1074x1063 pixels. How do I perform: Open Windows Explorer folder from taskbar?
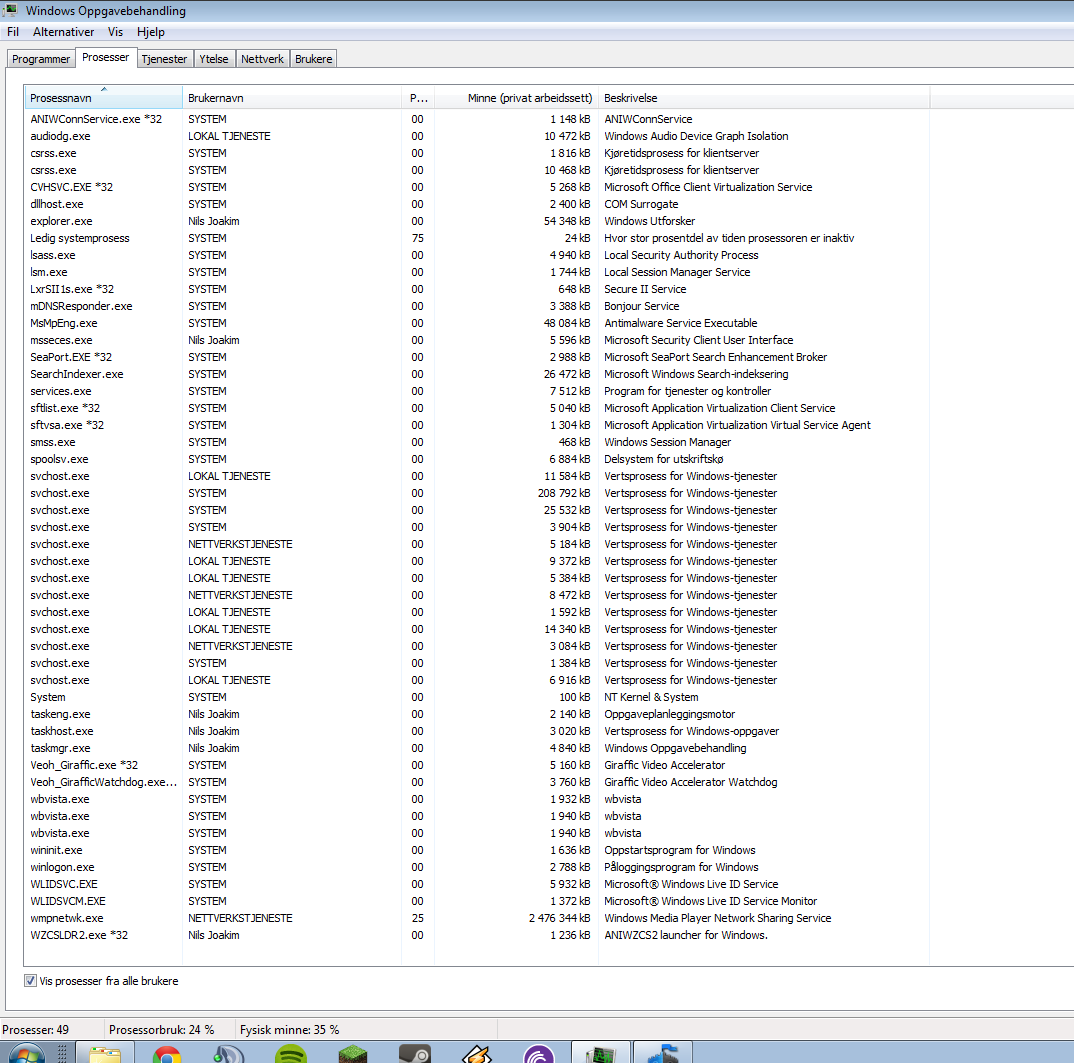[x=105, y=1055]
